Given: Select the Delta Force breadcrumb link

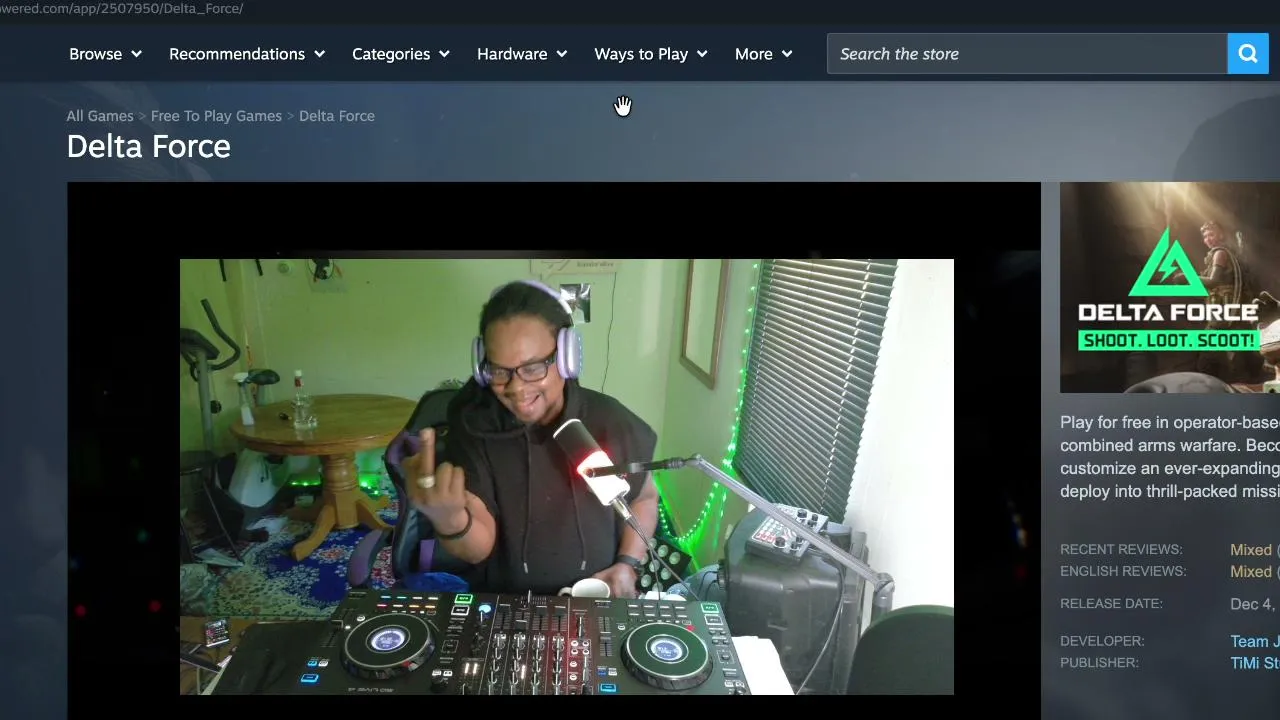Looking at the screenshot, I should (337, 116).
